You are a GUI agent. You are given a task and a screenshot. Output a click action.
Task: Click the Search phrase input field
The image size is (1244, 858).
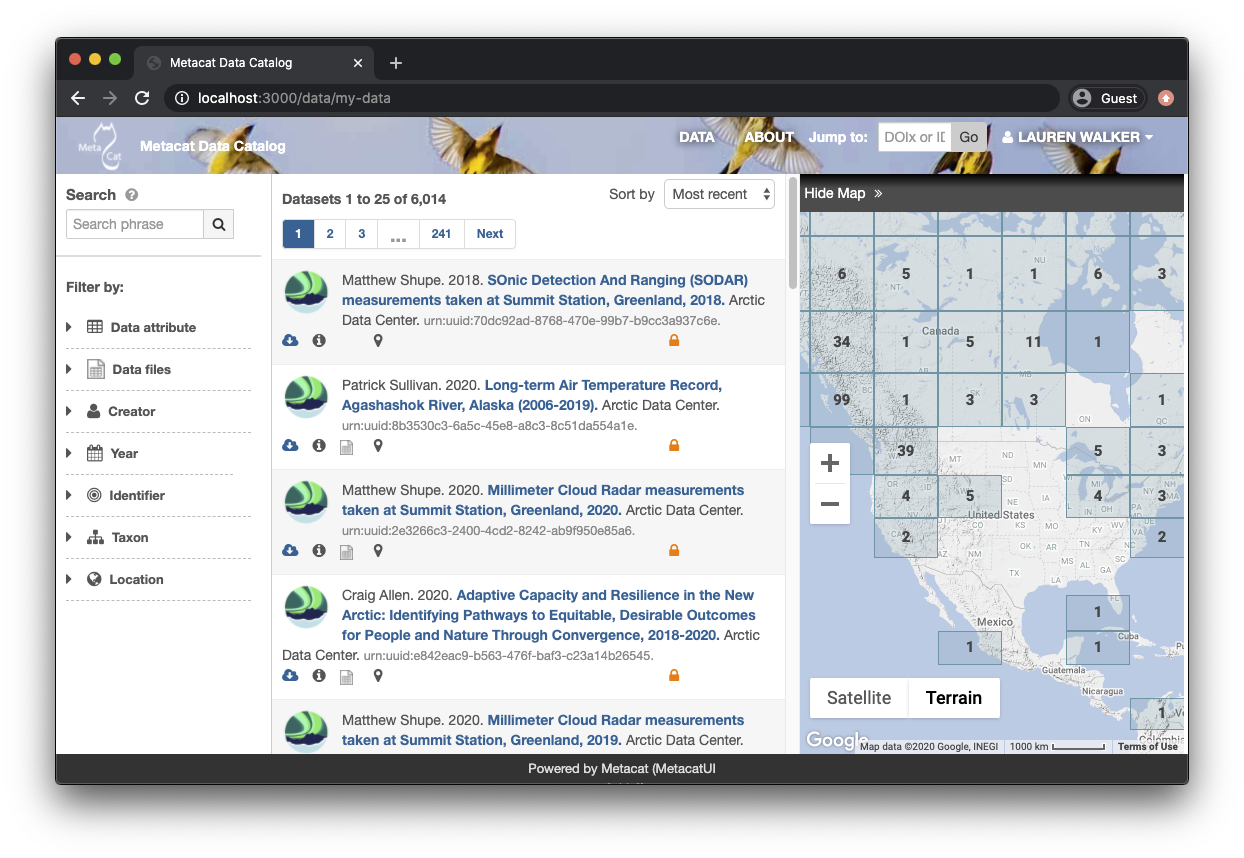click(135, 224)
